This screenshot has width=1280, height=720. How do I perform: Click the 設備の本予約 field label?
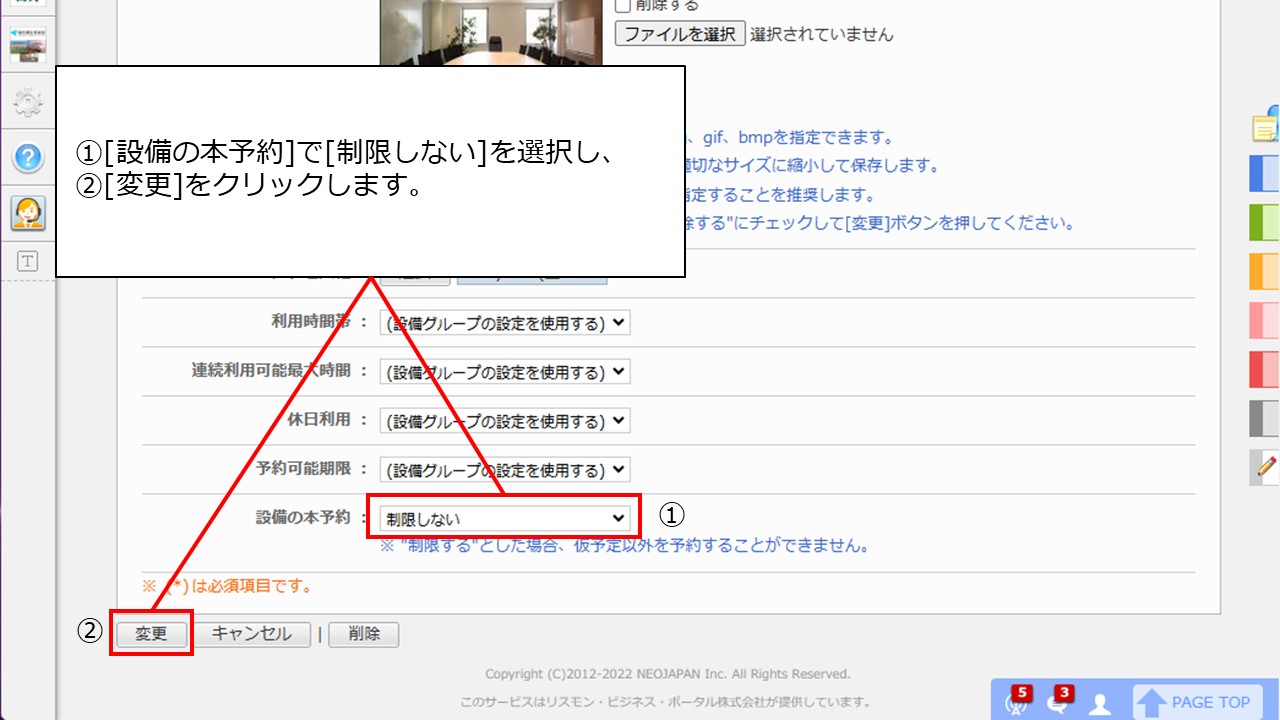click(303, 518)
